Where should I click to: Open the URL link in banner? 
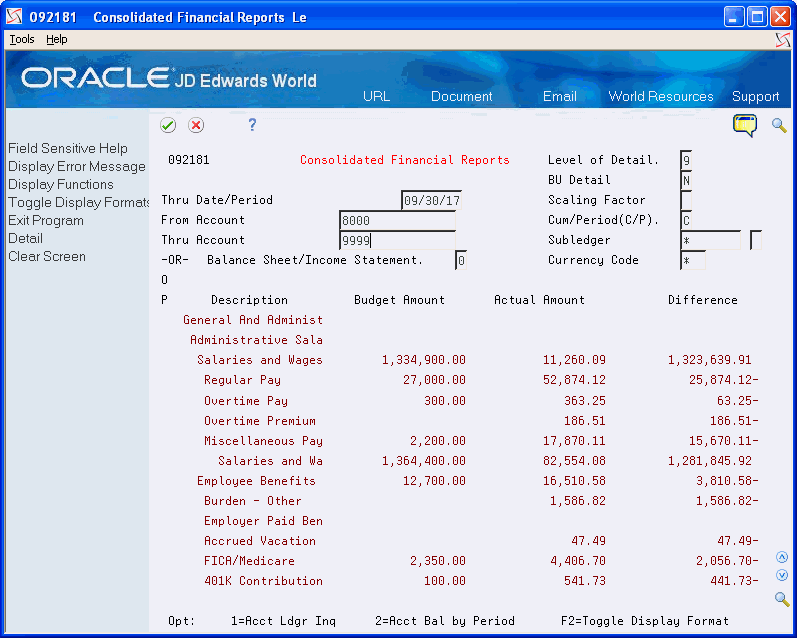pos(376,96)
